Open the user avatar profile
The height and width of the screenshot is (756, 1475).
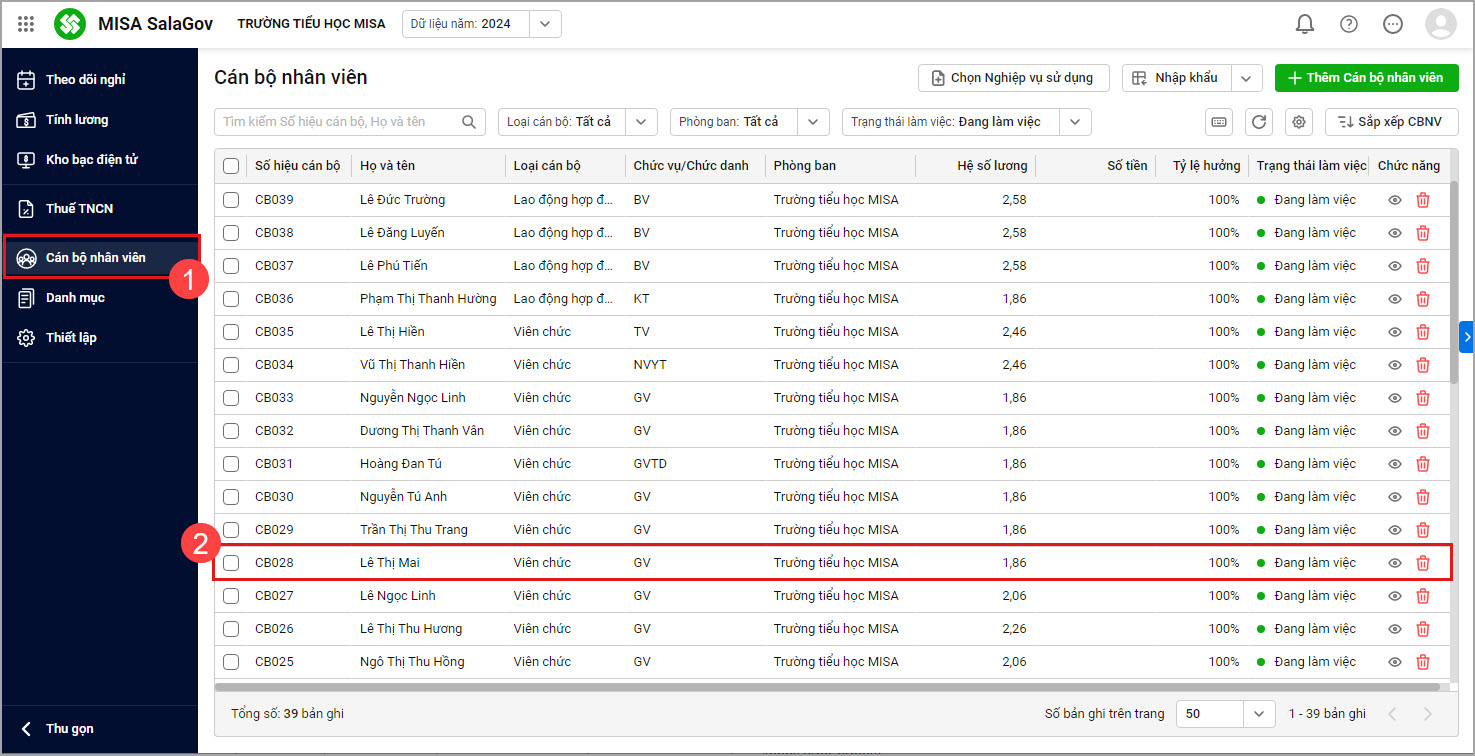tap(1441, 24)
